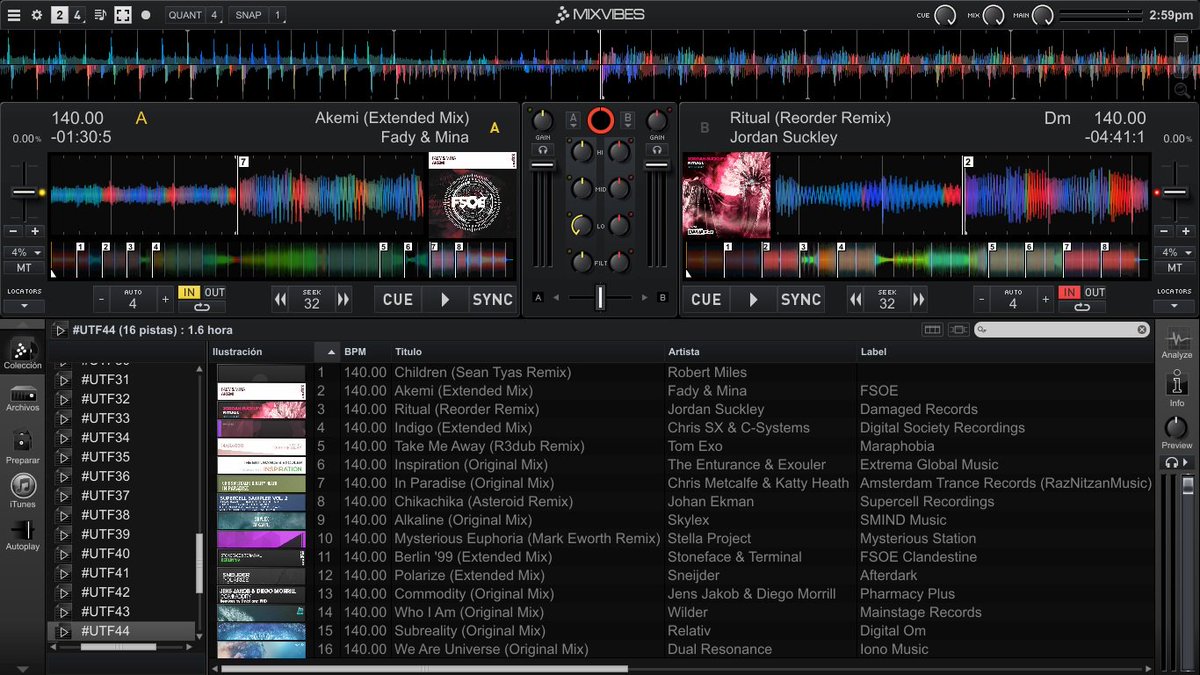Expand LOCATORS dropdown on deck B
This screenshot has height=675, width=1200.
click(x=1174, y=304)
